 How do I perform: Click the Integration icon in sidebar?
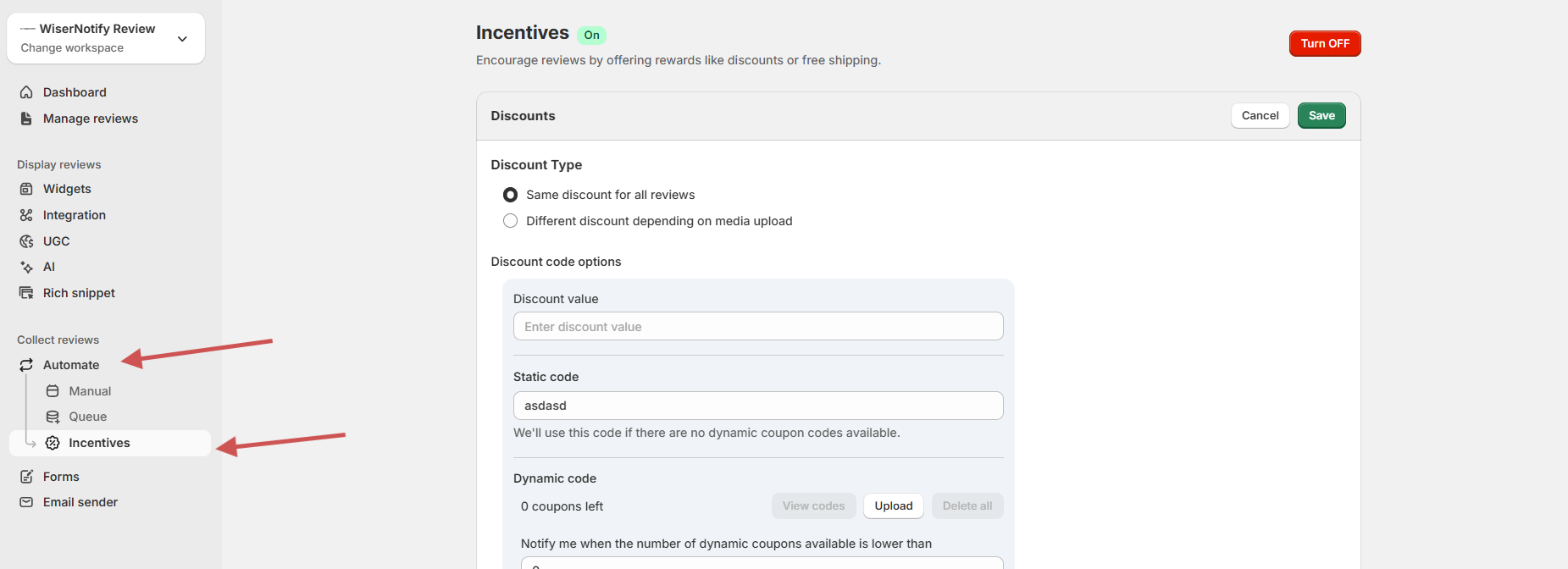pos(26,215)
